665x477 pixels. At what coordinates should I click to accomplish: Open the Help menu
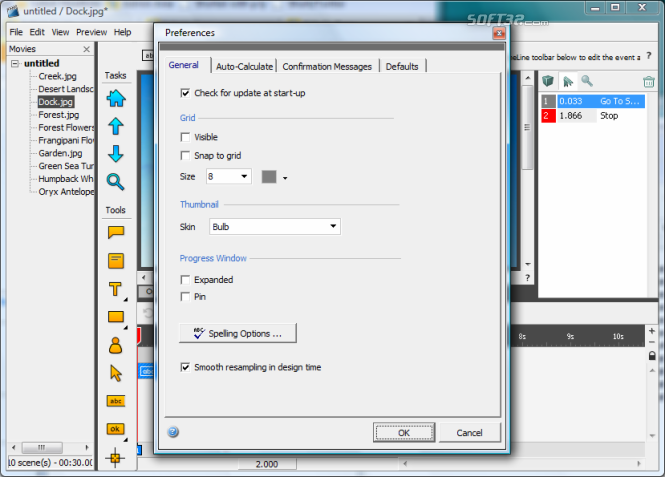123,32
